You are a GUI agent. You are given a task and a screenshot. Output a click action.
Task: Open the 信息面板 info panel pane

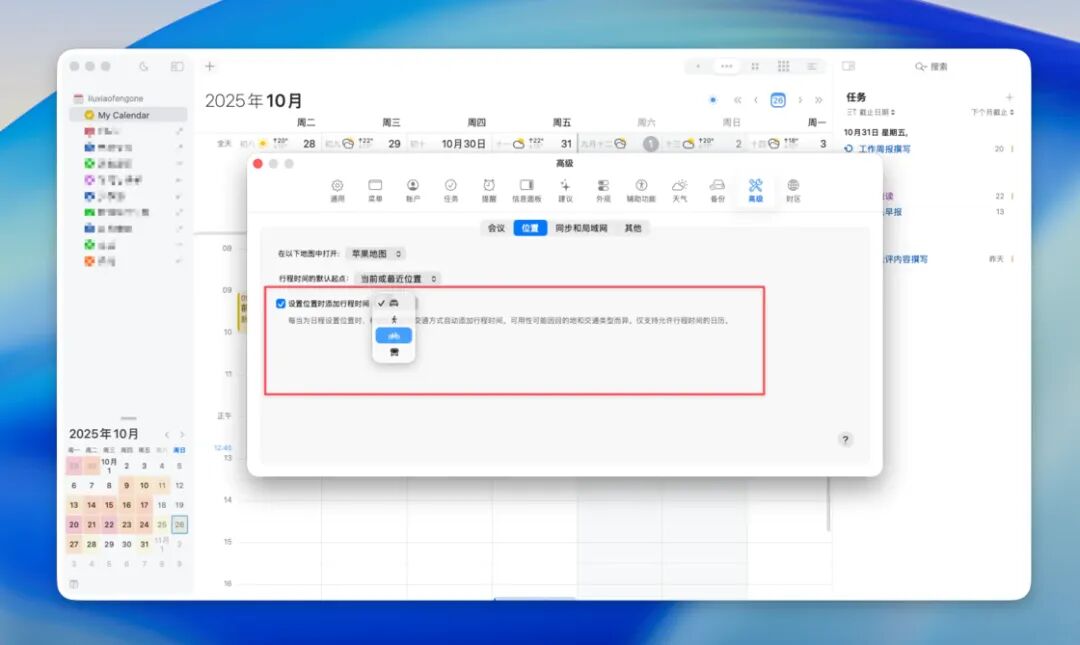(526, 190)
